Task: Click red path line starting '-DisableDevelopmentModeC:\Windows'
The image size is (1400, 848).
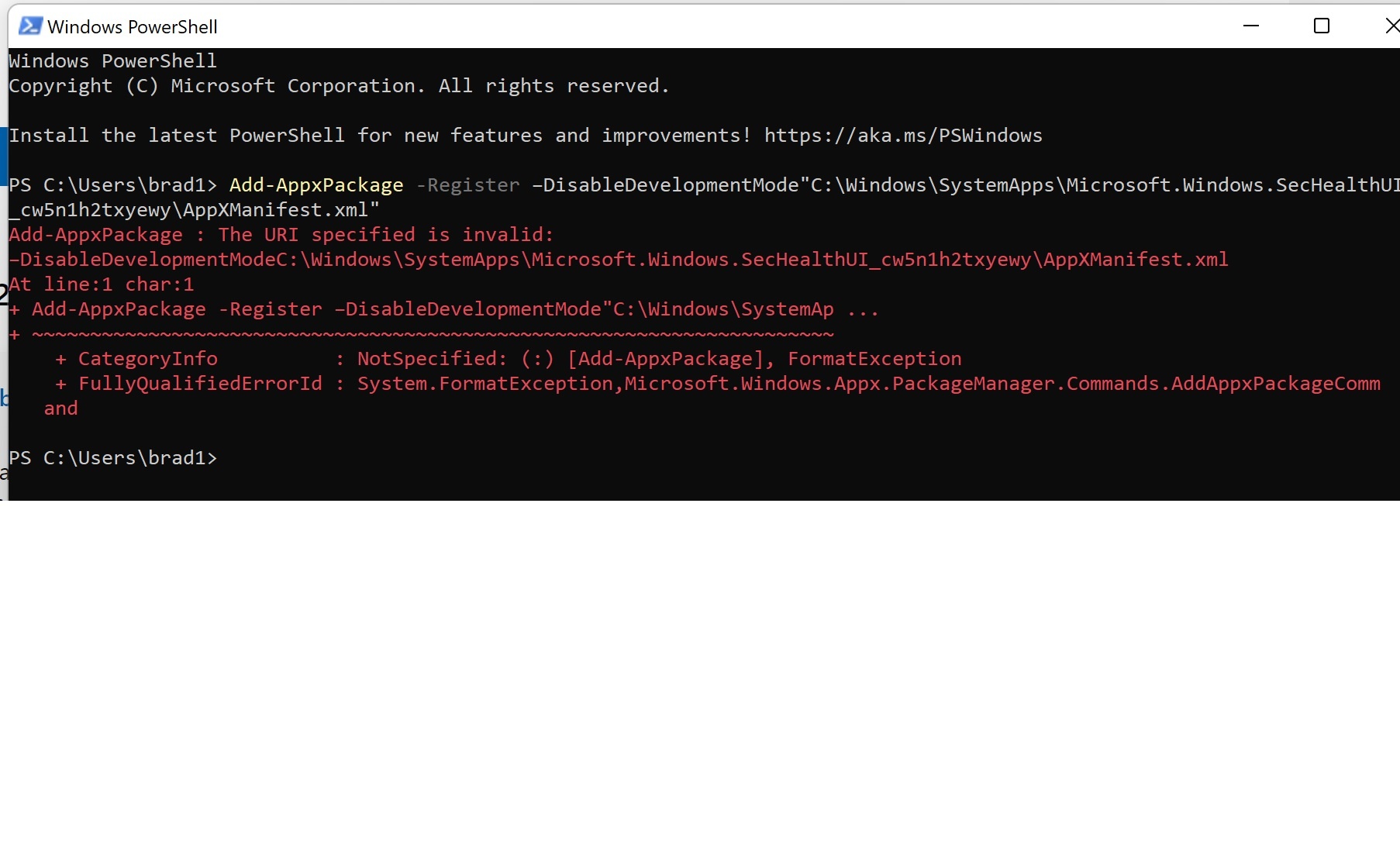Action: point(619,260)
